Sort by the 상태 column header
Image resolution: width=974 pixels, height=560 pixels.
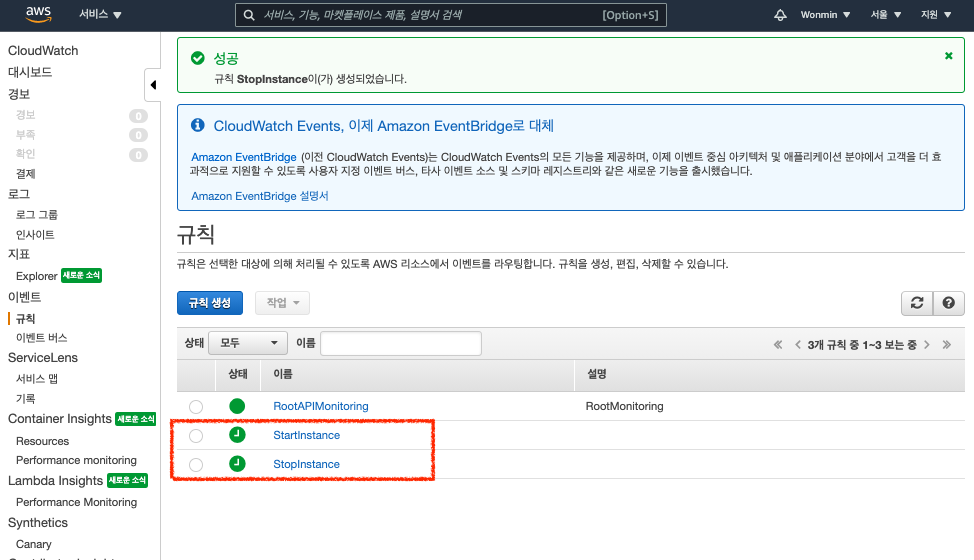pos(238,374)
